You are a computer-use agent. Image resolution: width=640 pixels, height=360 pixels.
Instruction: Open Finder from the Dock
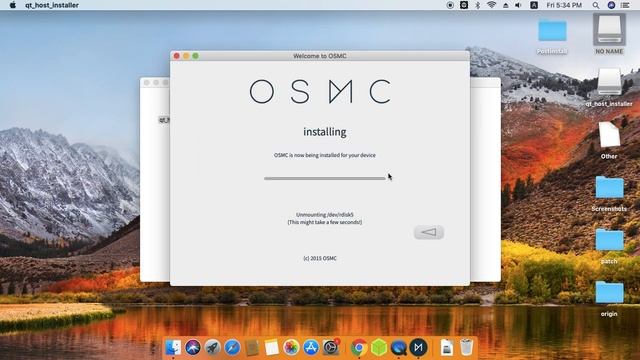pos(173,347)
